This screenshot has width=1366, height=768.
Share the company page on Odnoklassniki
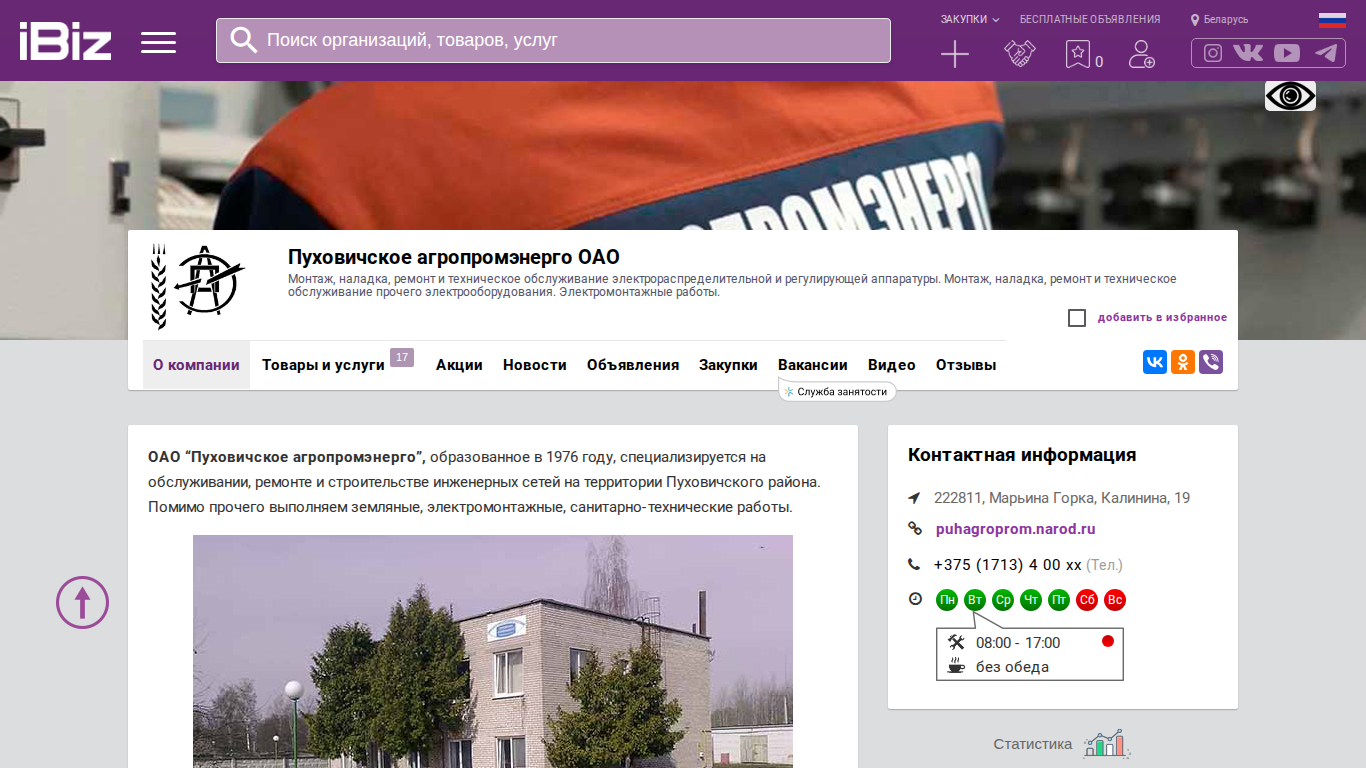click(1183, 362)
